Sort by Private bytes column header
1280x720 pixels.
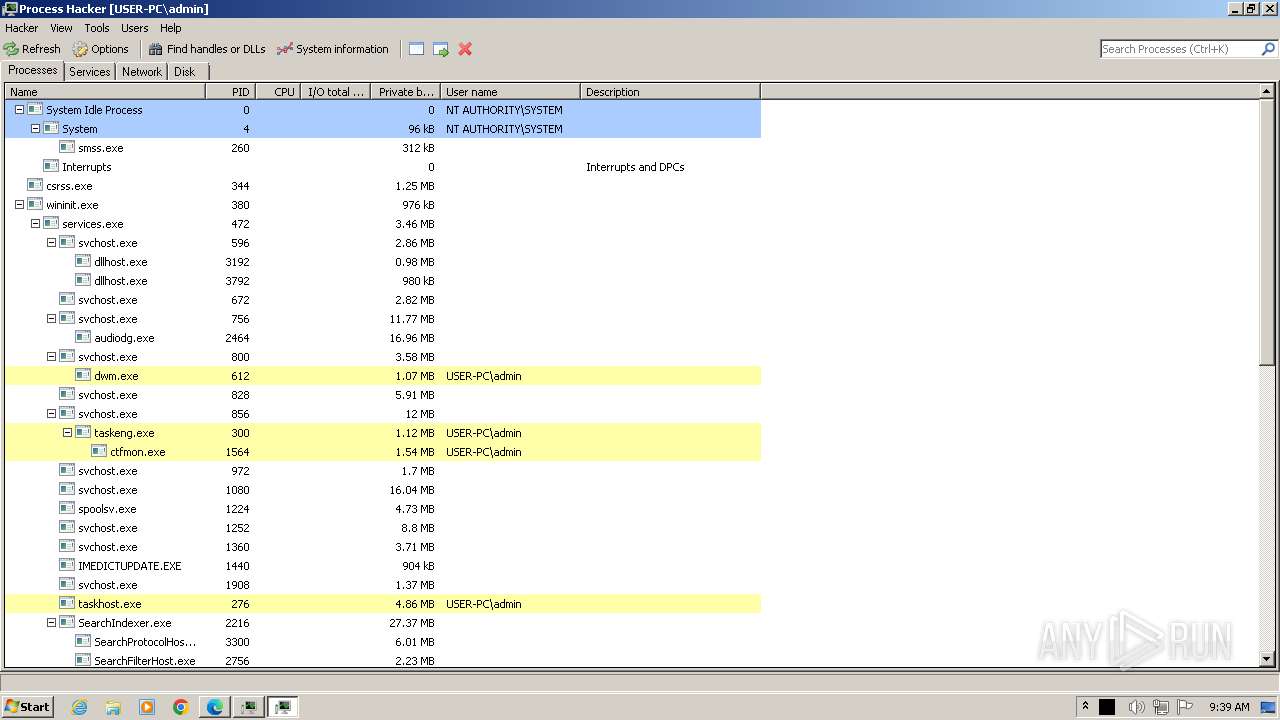[405, 92]
